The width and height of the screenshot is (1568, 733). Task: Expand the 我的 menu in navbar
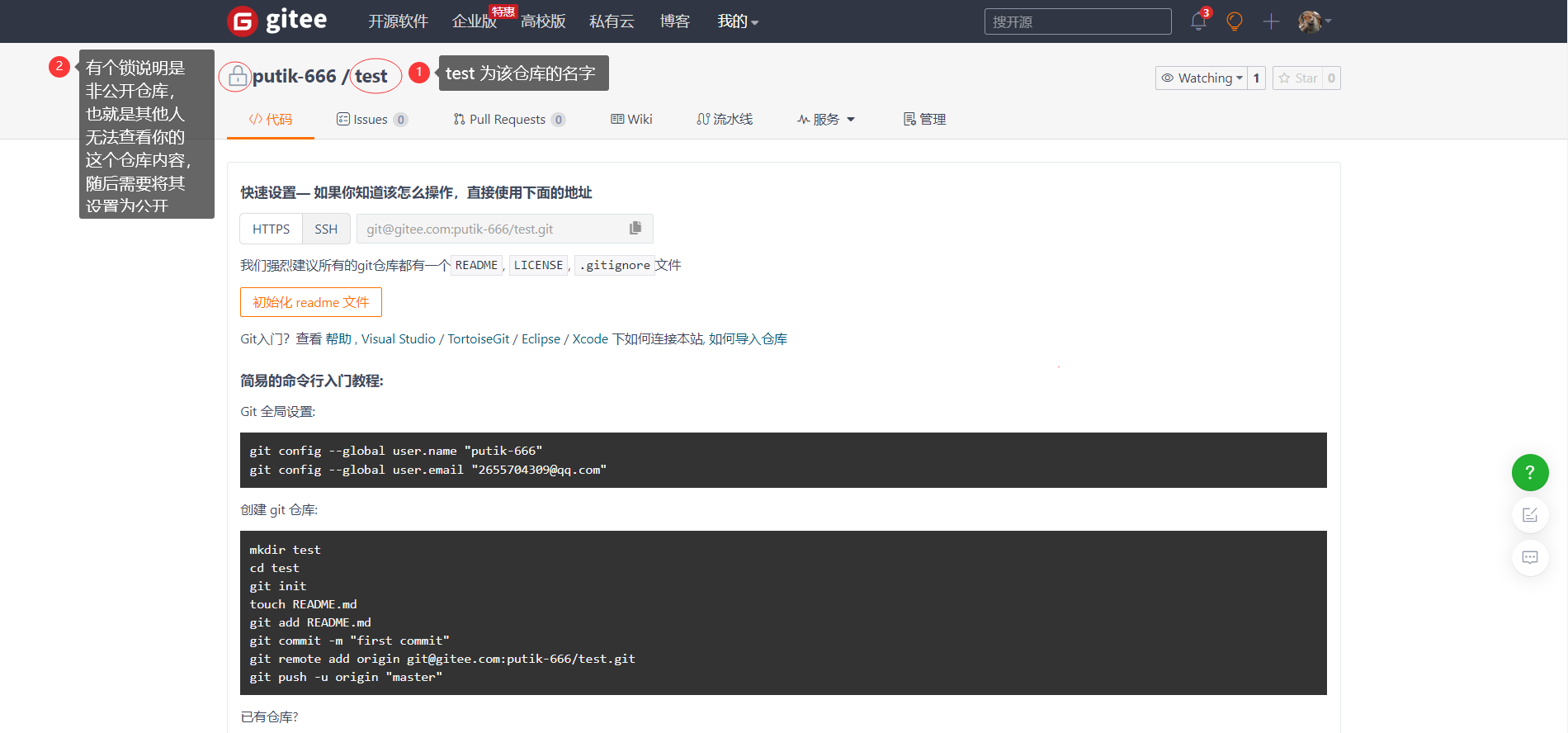[737, 21]
